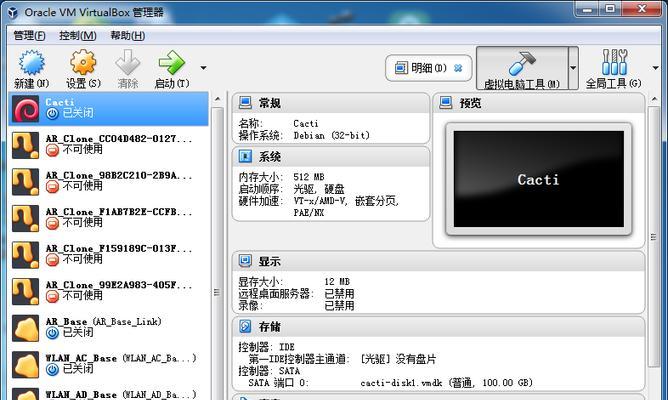This screenshot has width=668, height=400.
Task: Click inaccessible status icon under AR_Clone_CC04D482
Action: click(52, 150)
